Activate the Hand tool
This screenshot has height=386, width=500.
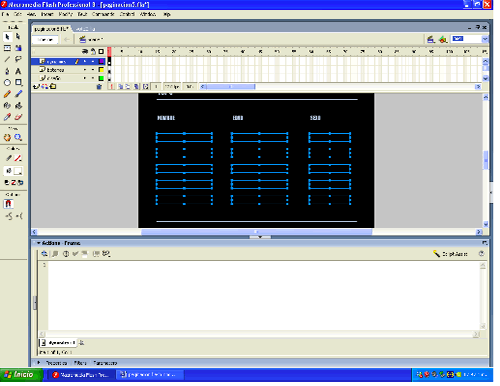[7, 137]
